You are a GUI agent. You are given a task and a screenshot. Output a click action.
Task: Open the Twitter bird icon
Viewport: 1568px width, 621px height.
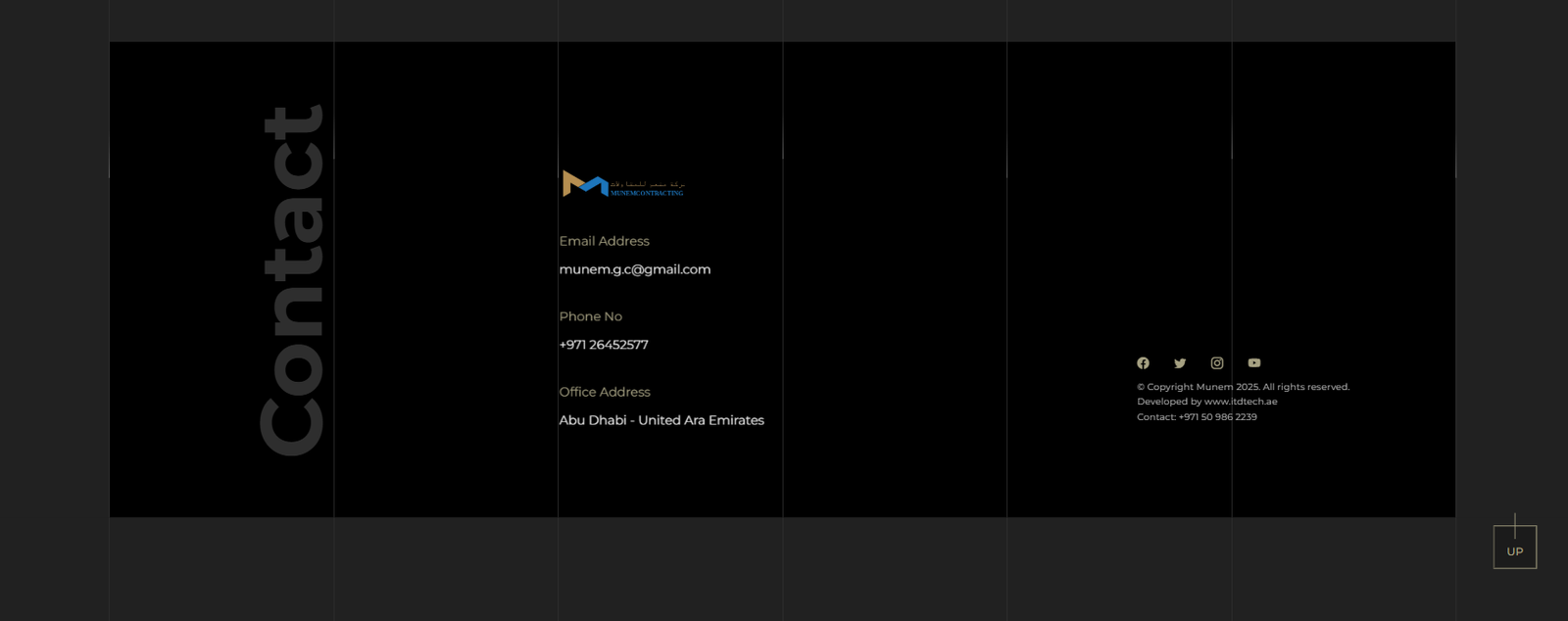click(x=1180, y=363)
